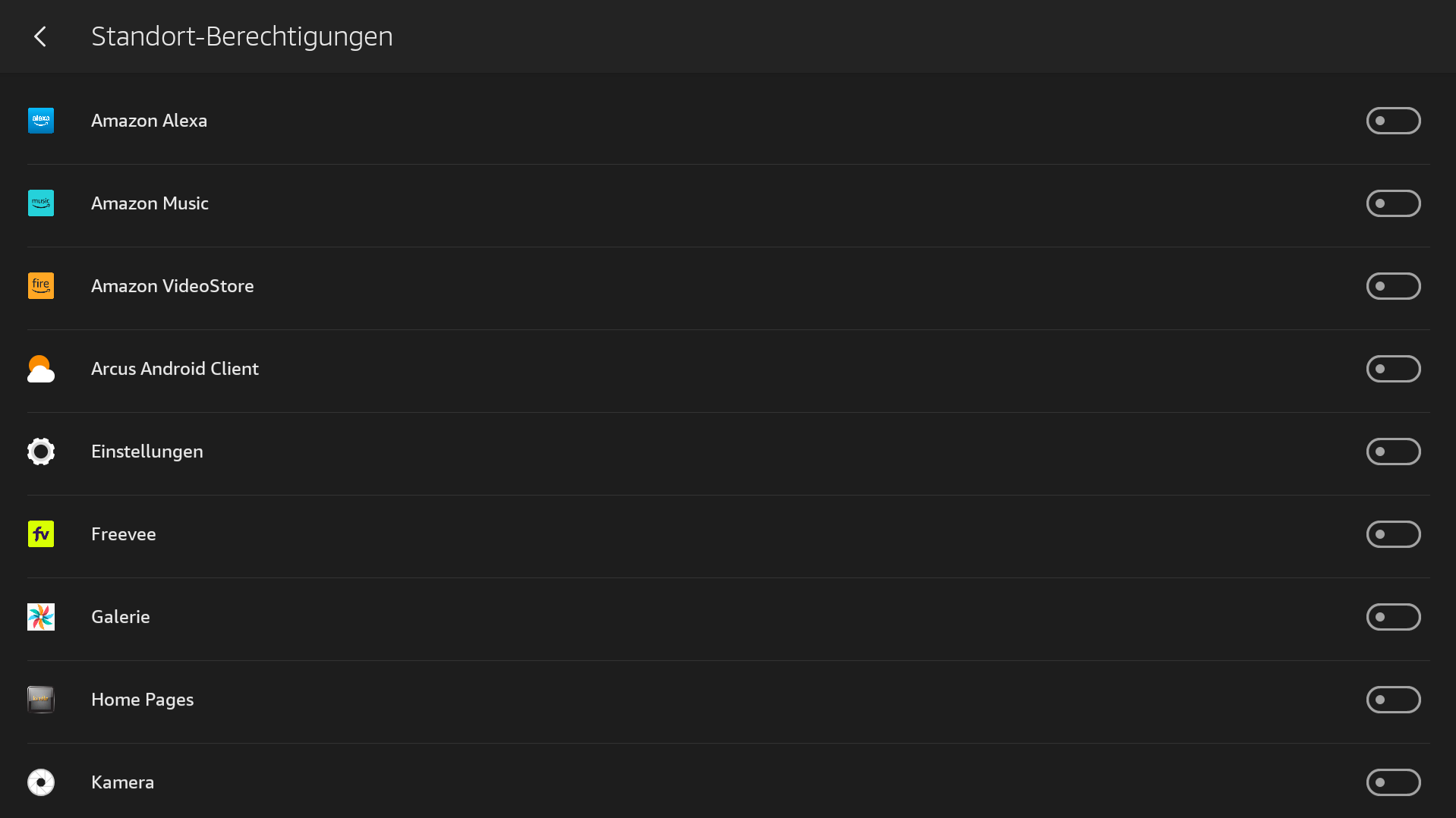Click the Einstellungen gear icon
Viewport: 1456px width, 818px height.
coord(41,451)
